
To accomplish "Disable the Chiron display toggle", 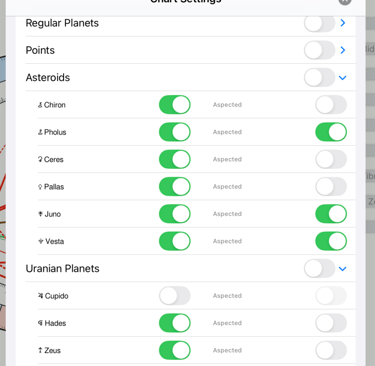I will [175, 105].
